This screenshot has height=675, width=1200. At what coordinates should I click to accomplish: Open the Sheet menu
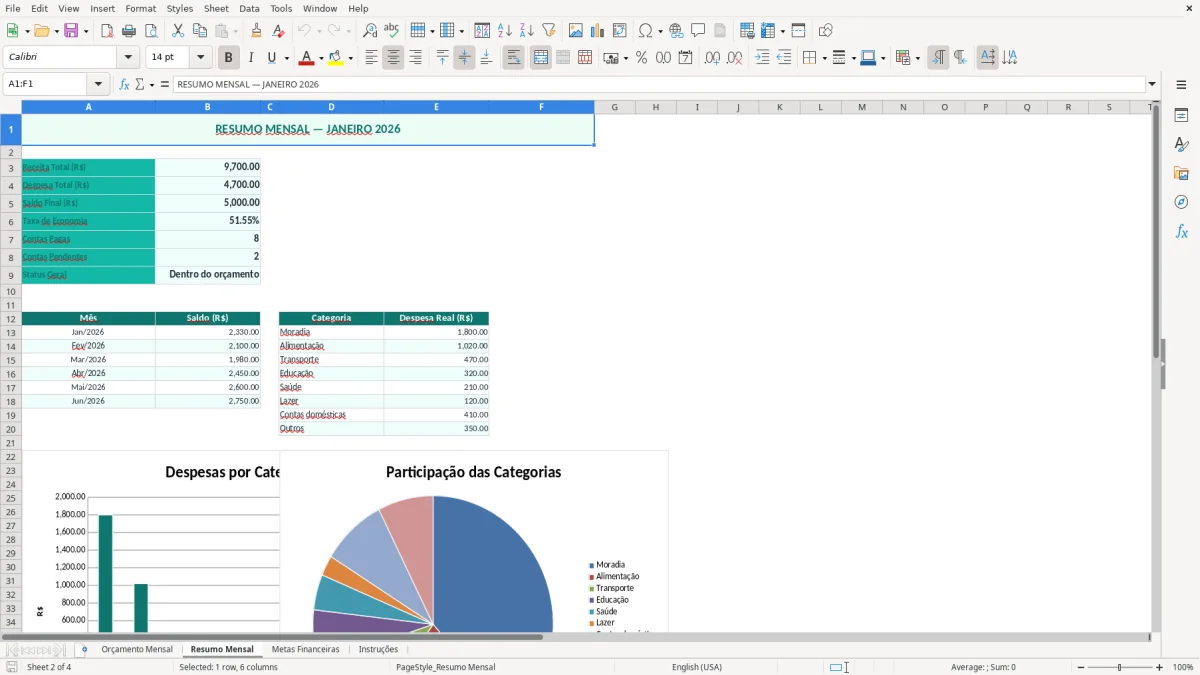coord(216,8)
